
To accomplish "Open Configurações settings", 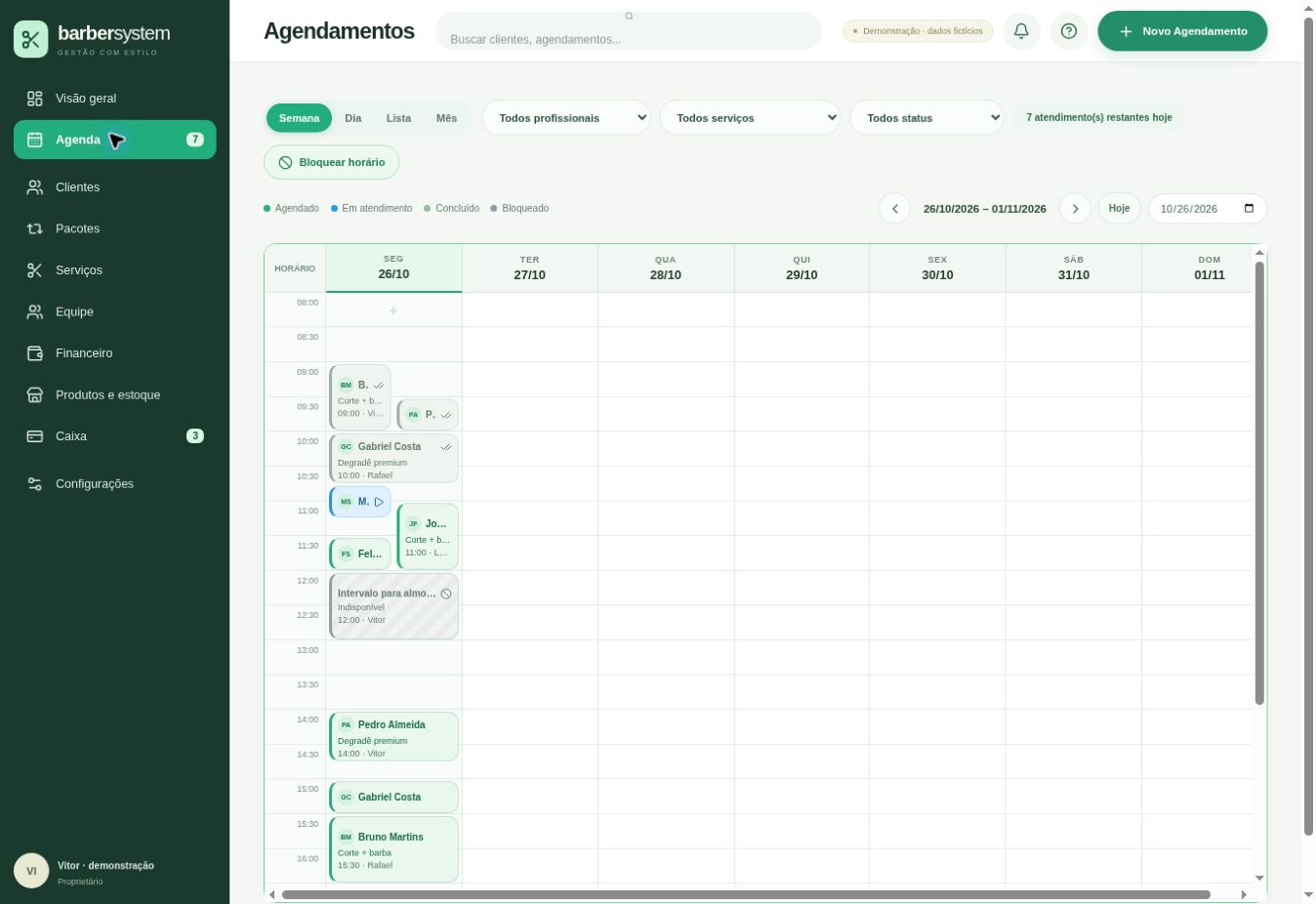I will pos(114,484).
